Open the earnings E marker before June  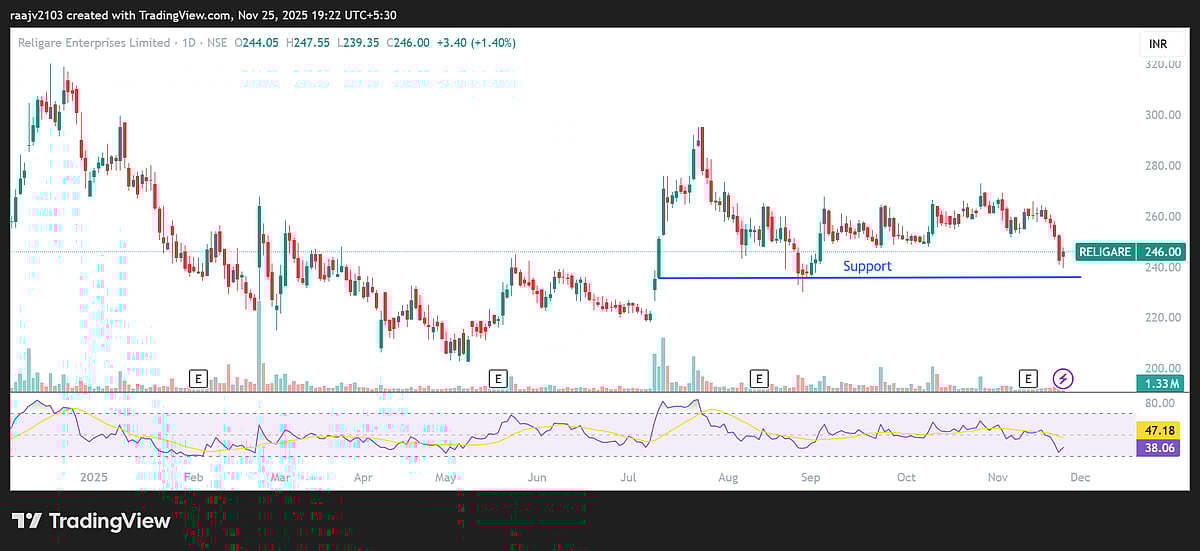(498, 378)
